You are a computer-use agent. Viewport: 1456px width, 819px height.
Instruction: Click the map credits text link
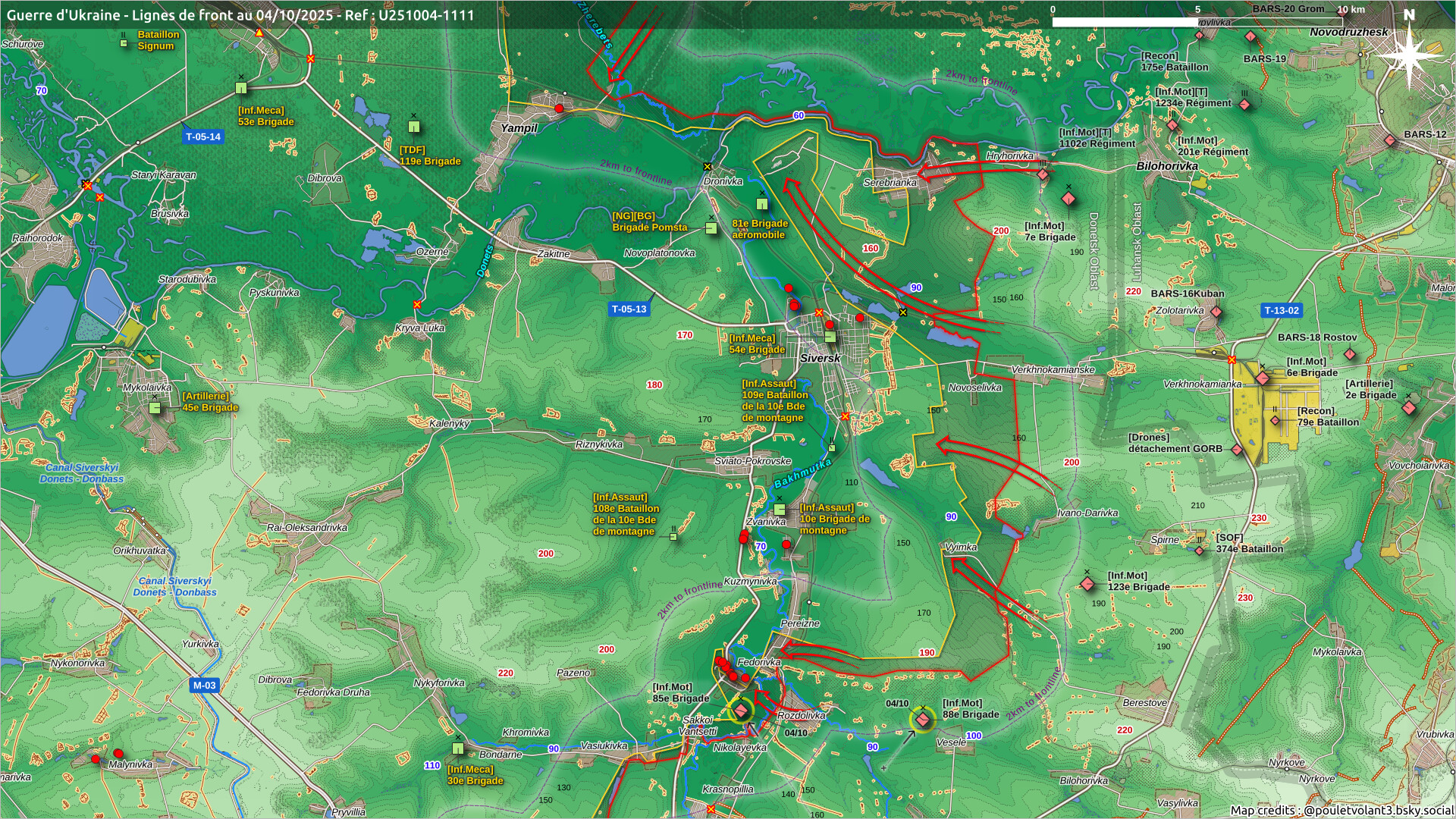(x=1341, y=810)
